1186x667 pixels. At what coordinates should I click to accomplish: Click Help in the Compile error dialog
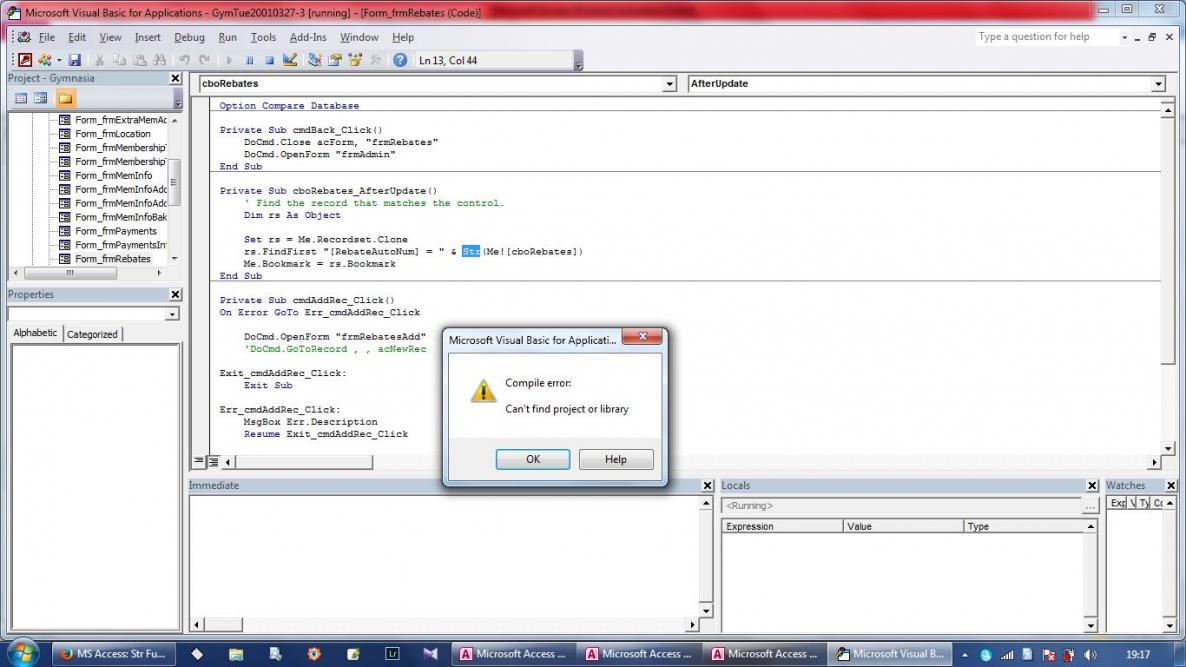pyautogui.click(x=616, y=459)
